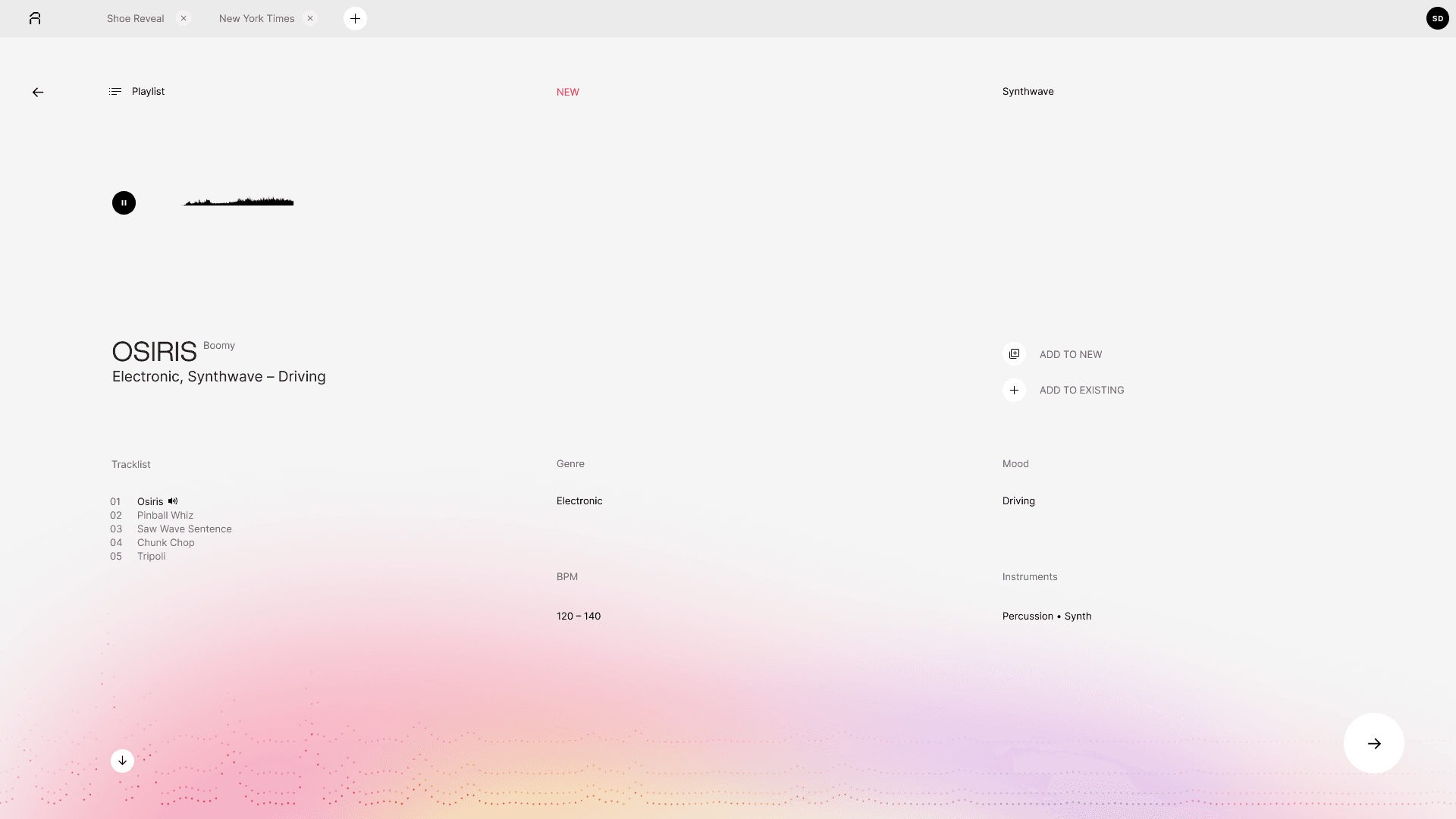This screenshot has width=1456, height=819.
Task: Click the Add to Existing plus icon
Action: [x=1014, y=391]
